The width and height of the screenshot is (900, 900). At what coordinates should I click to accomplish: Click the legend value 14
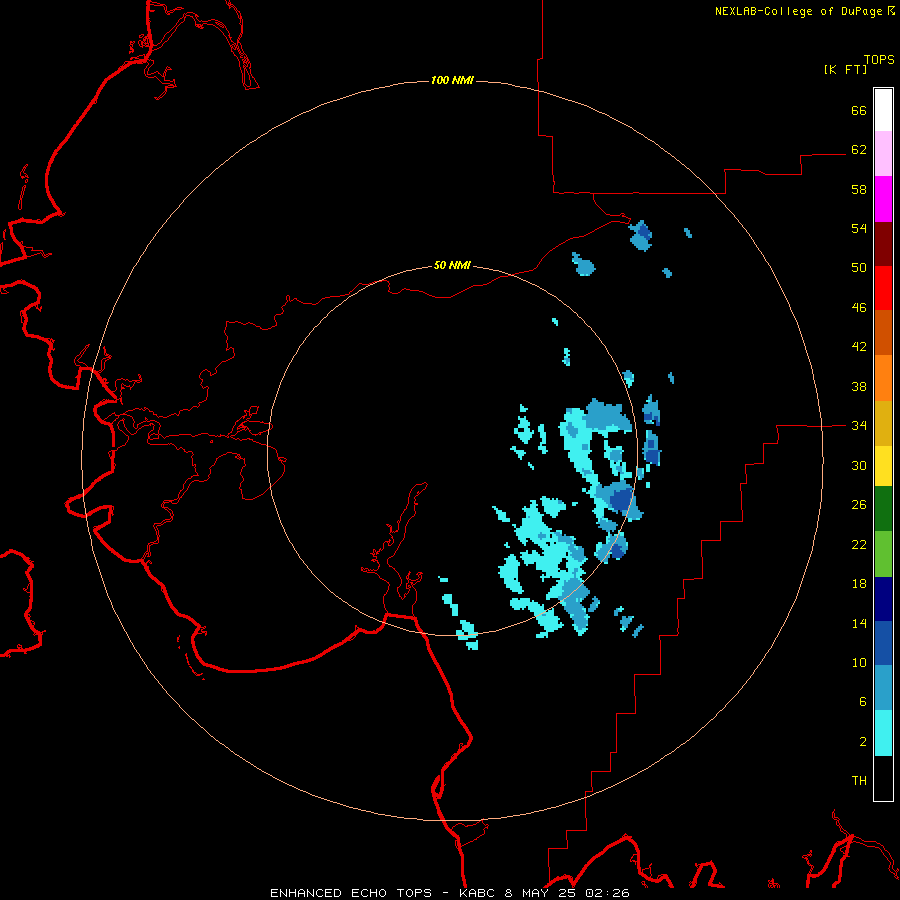tap(859, 623)
